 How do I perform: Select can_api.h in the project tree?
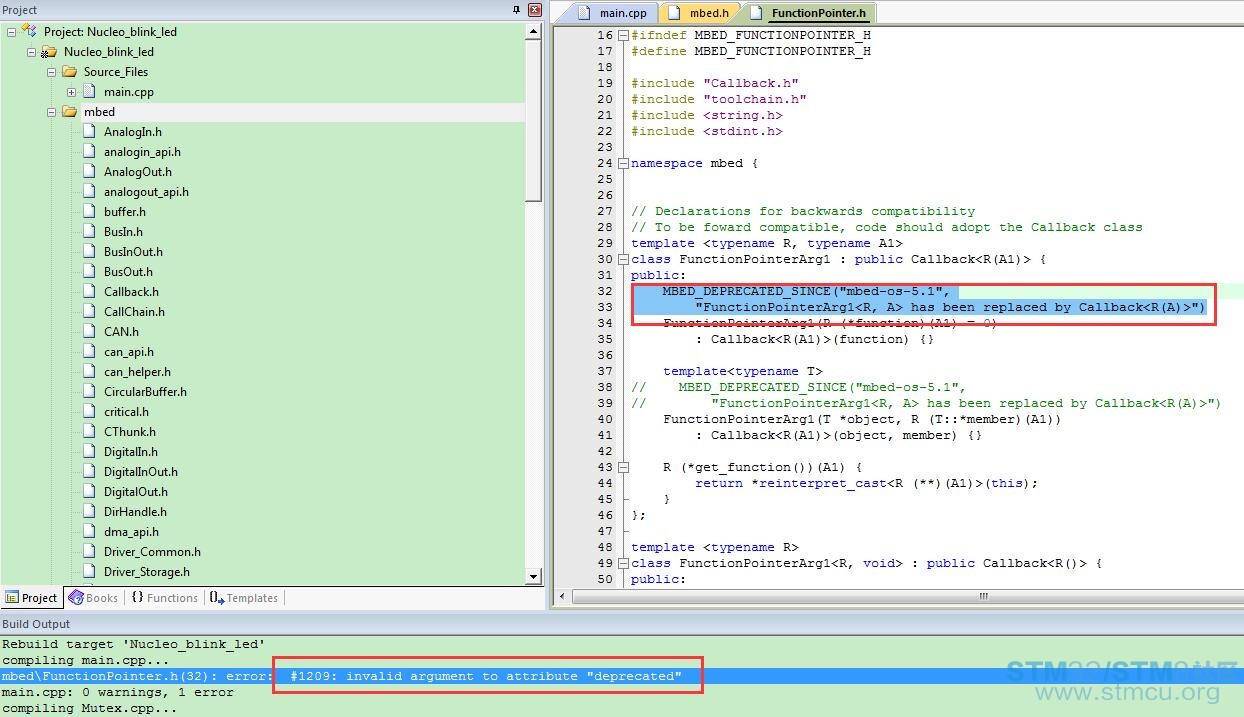[x=129, y=352]
